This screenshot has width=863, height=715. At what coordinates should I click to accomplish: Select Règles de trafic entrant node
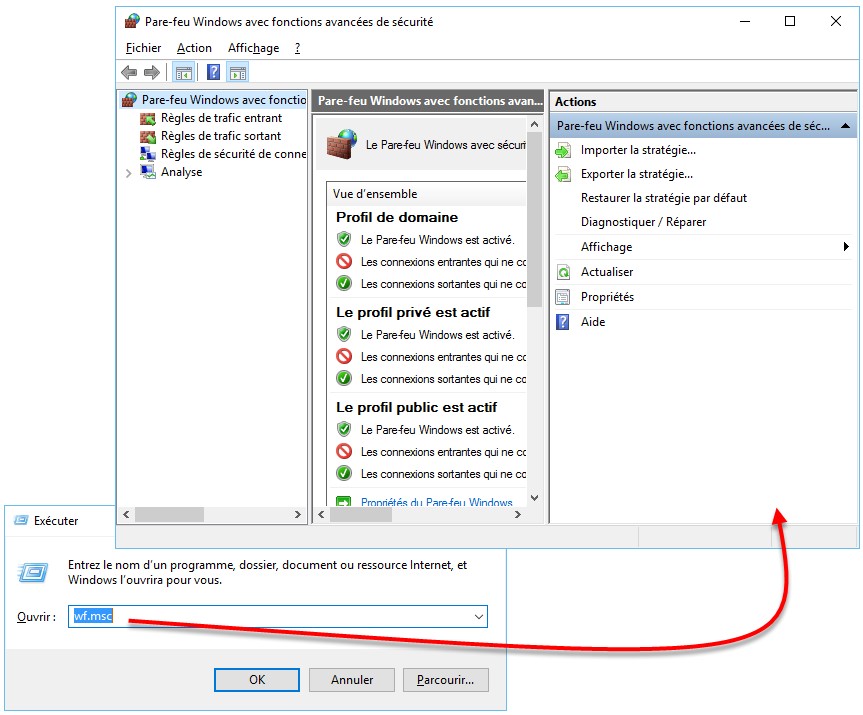[221, 118]
